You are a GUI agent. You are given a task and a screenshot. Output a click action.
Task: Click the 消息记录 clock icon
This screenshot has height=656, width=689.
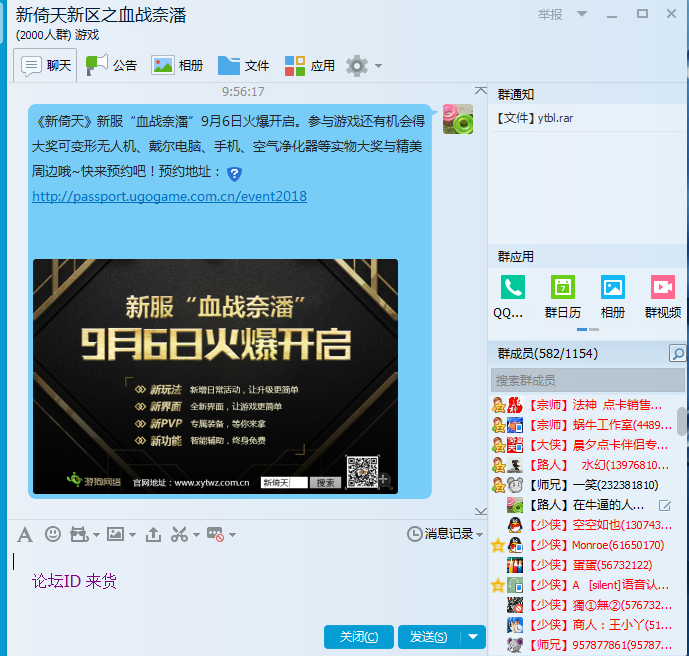pos(414,534)
